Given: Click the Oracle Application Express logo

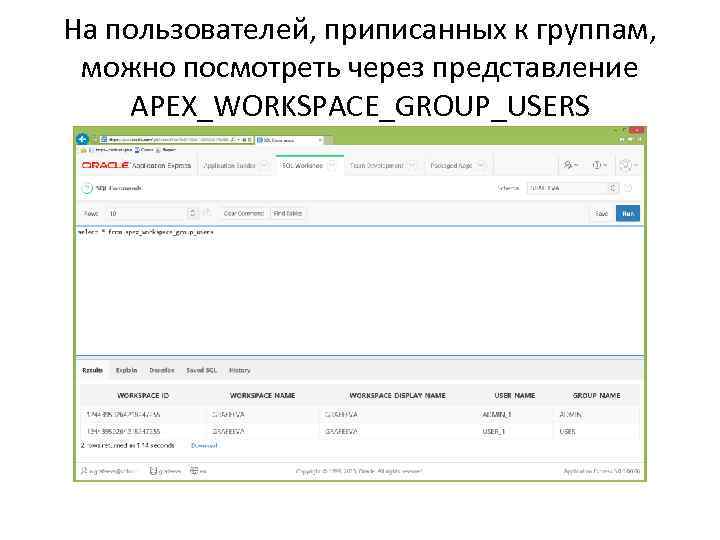Looking at the screenshot, I should coord(136,165).
